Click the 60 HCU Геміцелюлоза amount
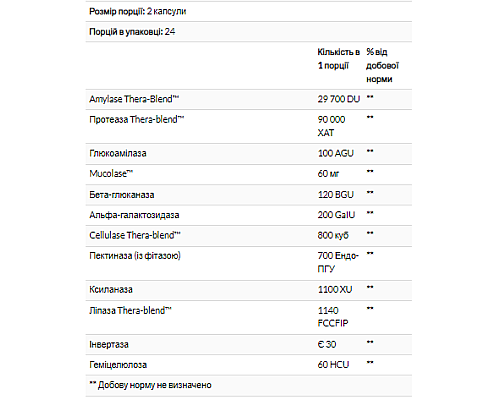The height and width of the screenshot is (400, 500). click(x=333, y=365)
